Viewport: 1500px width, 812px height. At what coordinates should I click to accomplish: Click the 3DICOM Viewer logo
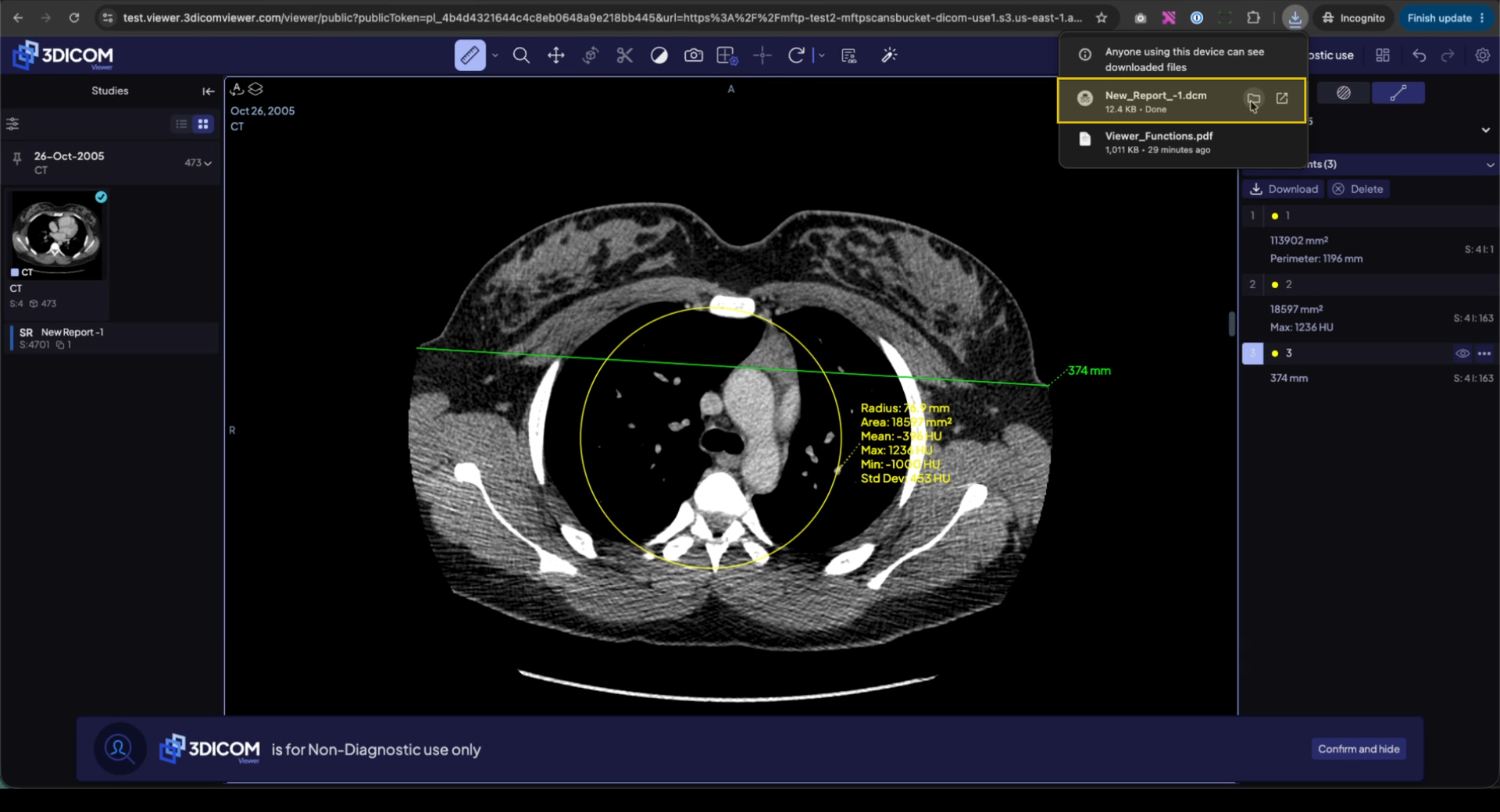tap(64, 55)
